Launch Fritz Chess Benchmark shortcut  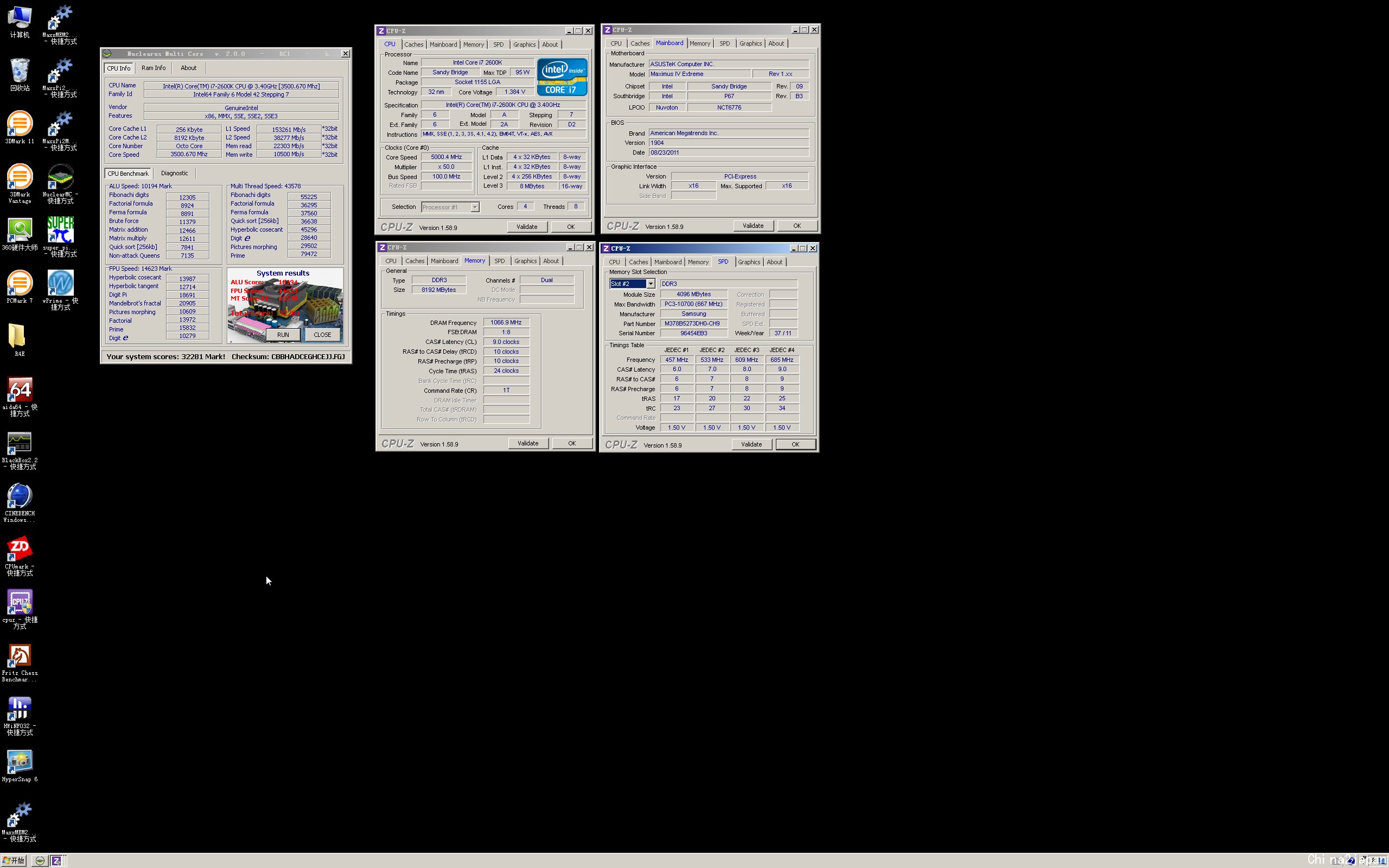[20, 662]
